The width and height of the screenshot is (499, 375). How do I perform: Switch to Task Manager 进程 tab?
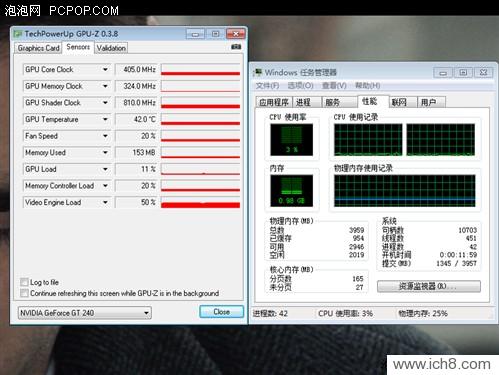pos(307,102)
